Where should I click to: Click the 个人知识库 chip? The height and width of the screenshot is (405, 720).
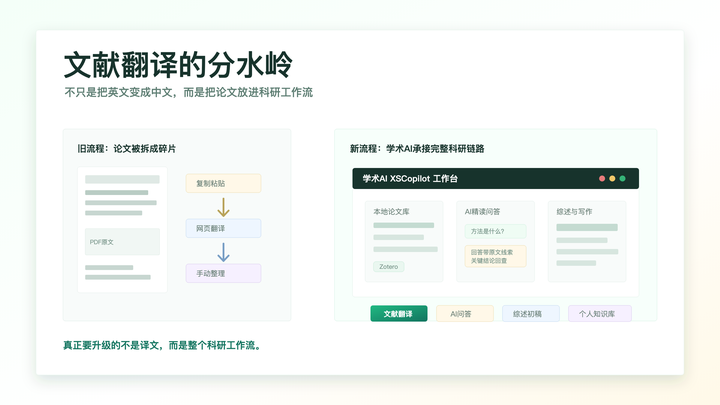tap(600, 314)
